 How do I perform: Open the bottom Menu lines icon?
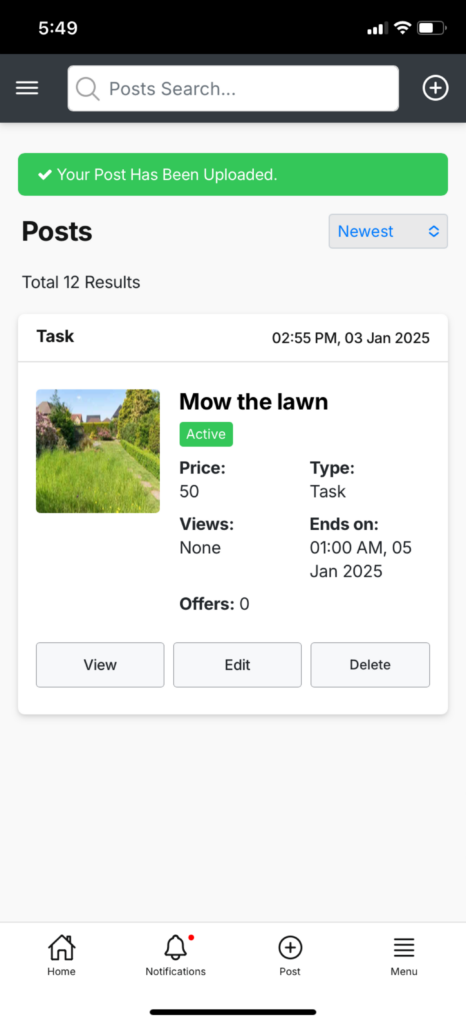pyautogui.click(x=404, y=948)
